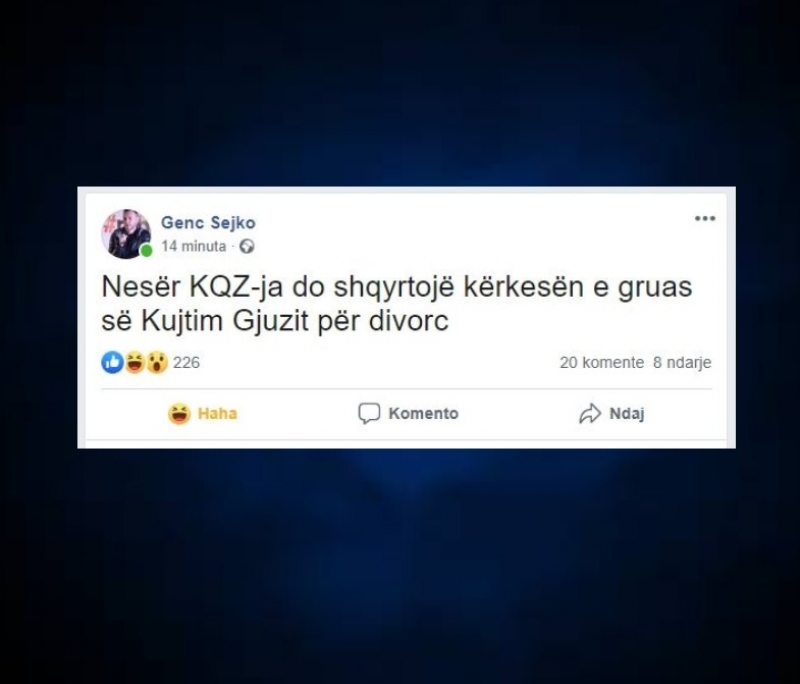Viewport: 800px width, 684px height.
Task: Click the public globe privacy icon
Action: [x=247, y=246]
